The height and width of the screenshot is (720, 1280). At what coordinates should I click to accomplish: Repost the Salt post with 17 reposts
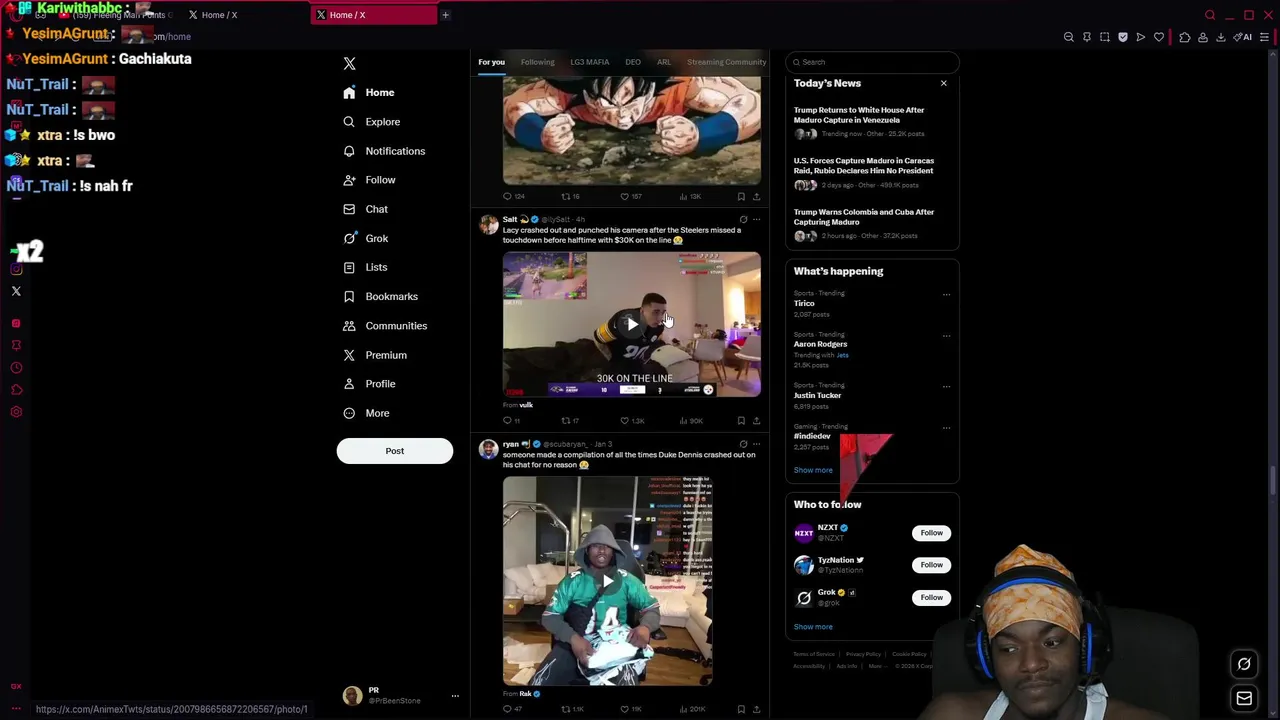pyautogui.click(x=570, y=421)
